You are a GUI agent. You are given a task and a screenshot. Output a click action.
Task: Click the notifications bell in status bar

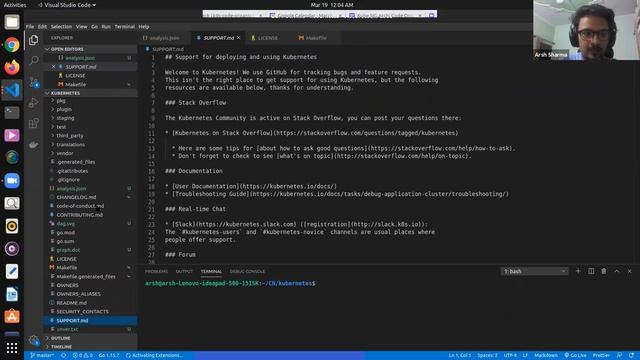click(631, 355)
